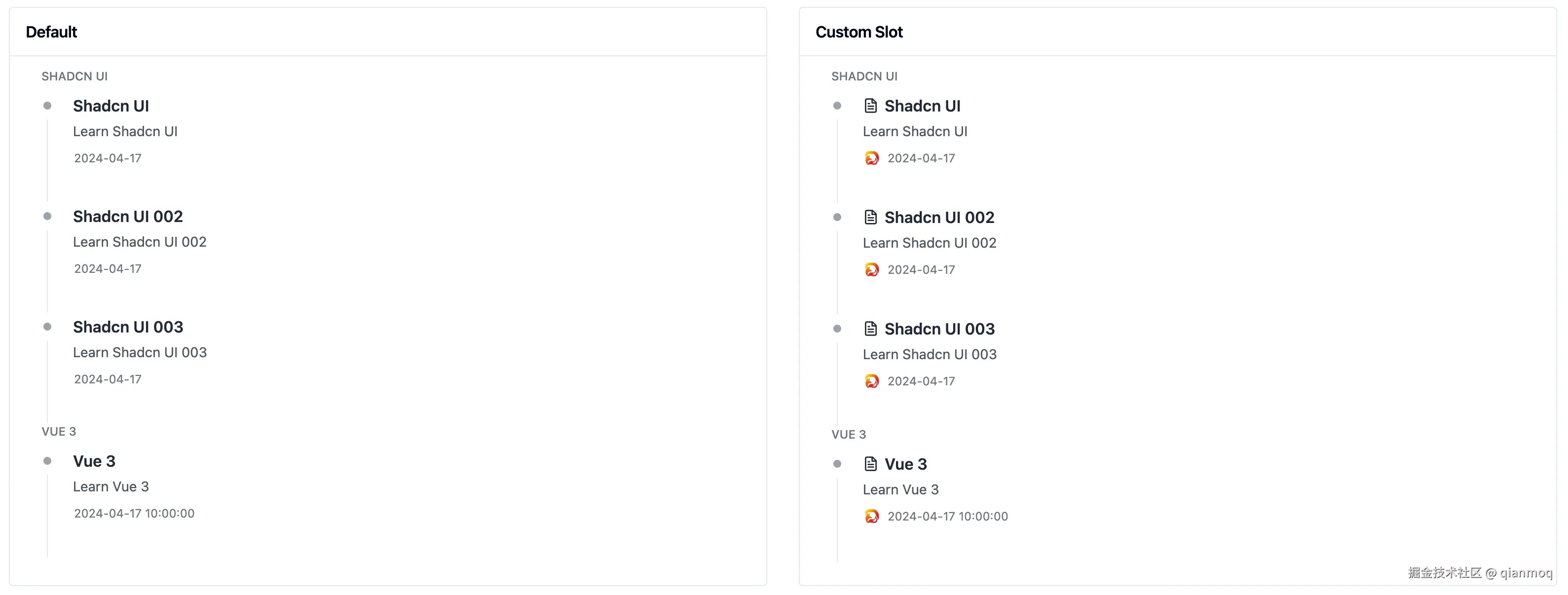Click the avatar icon under "Learn Shadcn UI 002" in Custom Slot
The width and height of the screenshot is (1568, 595).
coord(872,269)
